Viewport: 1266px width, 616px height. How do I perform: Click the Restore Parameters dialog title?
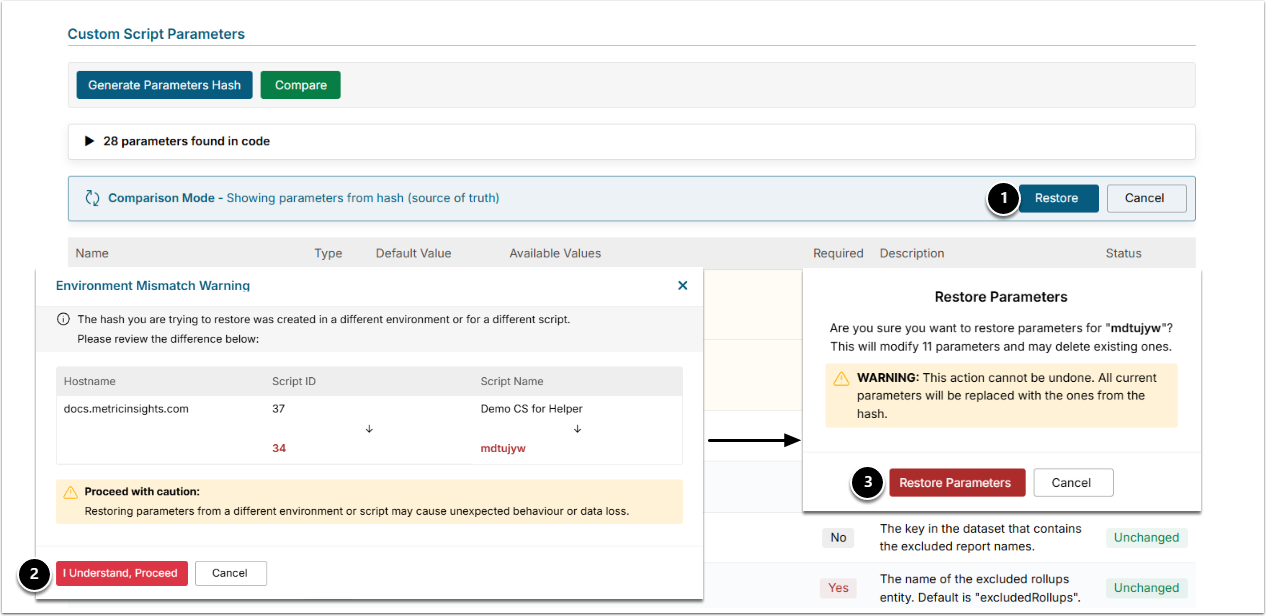point(1001,297)
